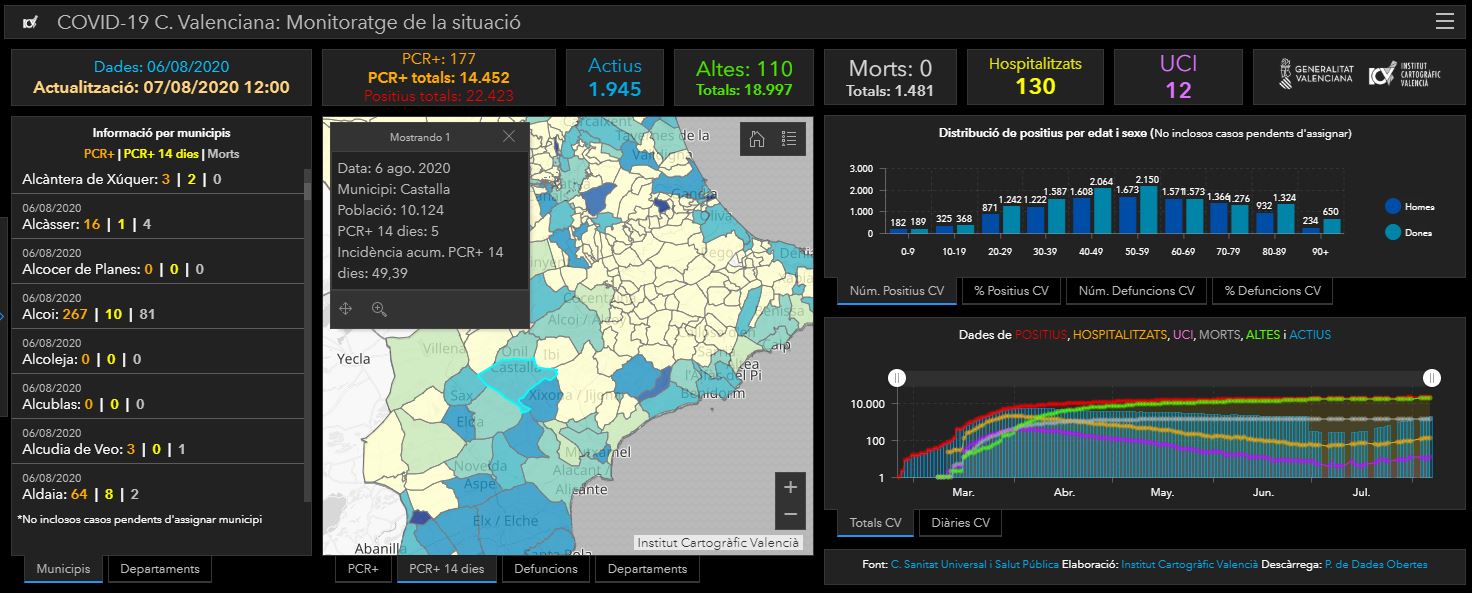Open the map legend list icon
The width and height of the screenshot is (1472, 593).
click(x=789, y=139)
